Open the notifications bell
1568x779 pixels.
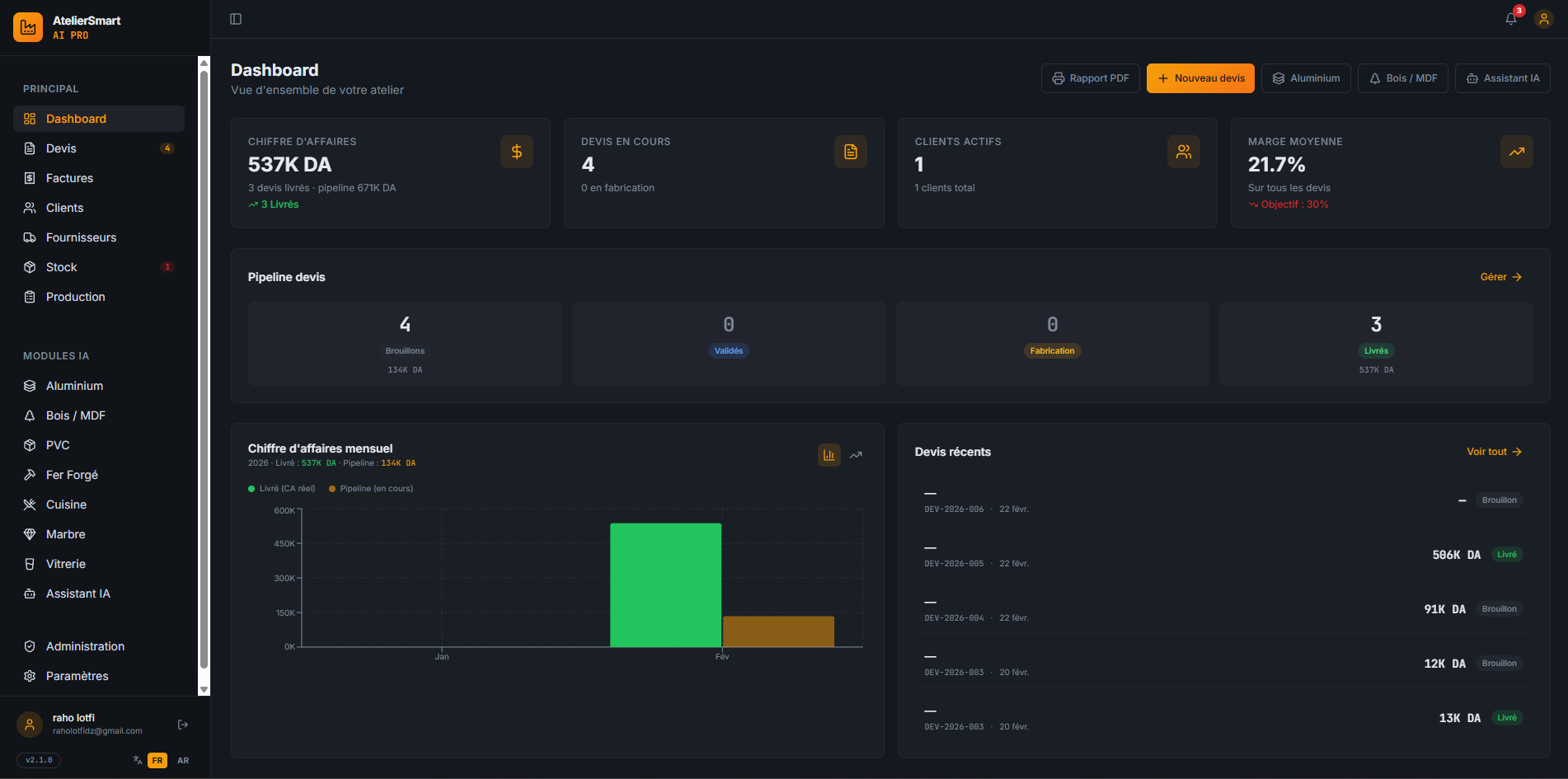tap(1510, 19)
